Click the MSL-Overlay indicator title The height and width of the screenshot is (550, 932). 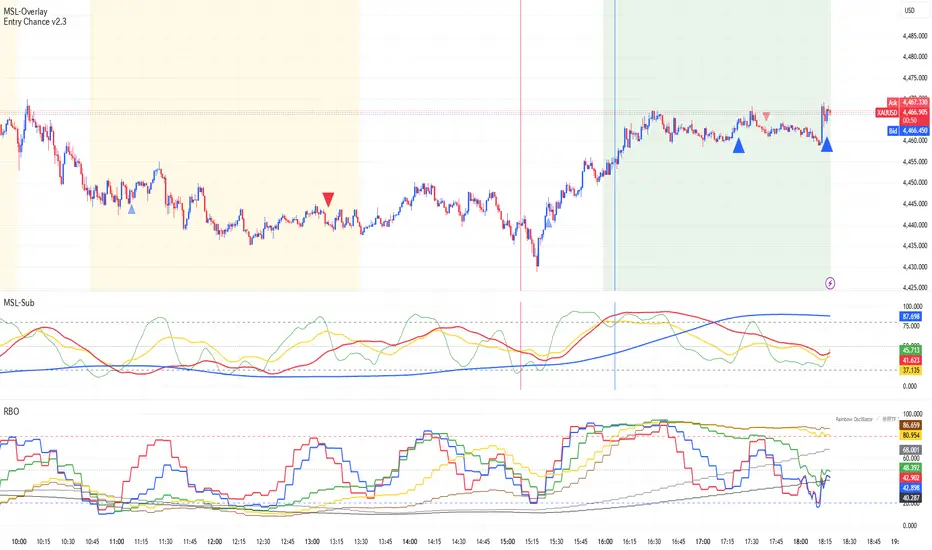(x=25, y=11)
